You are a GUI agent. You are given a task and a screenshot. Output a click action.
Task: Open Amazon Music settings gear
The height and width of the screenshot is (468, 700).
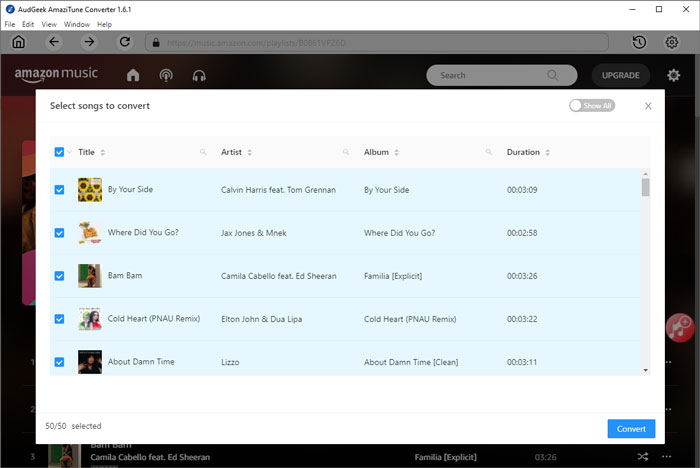[673, 75]
